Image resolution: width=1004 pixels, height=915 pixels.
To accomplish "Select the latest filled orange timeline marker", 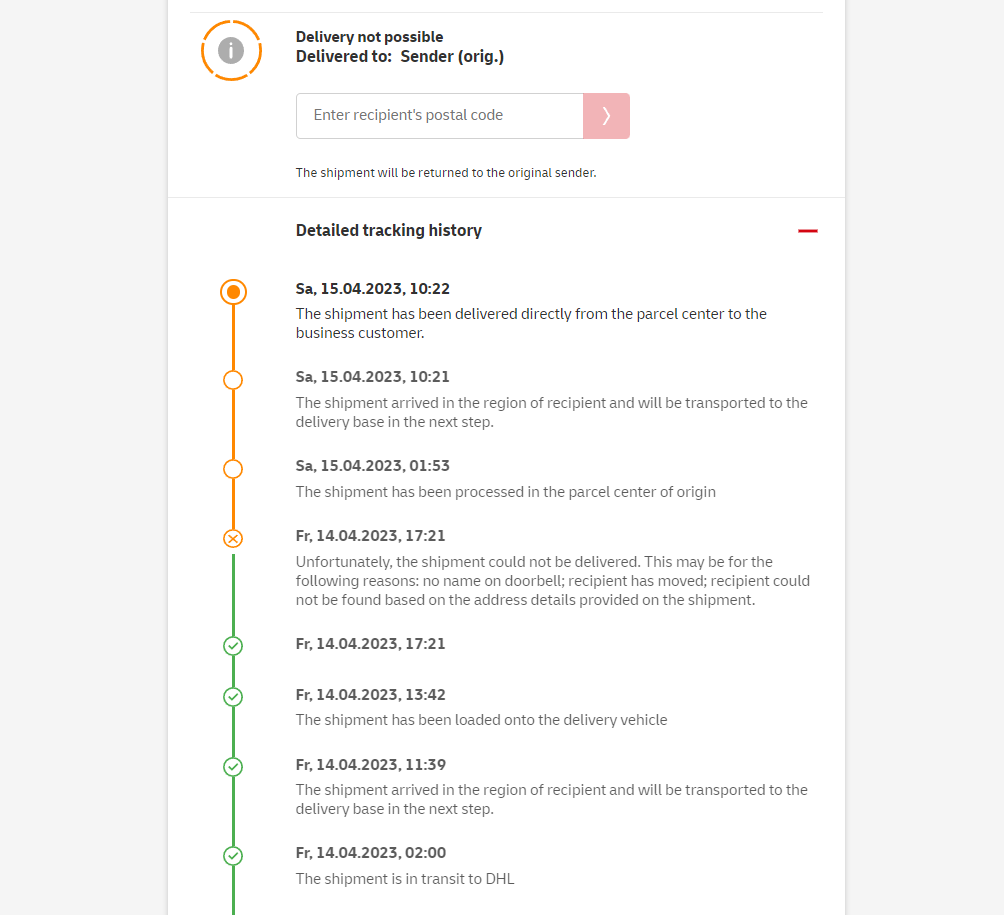I will click(233, 292).
